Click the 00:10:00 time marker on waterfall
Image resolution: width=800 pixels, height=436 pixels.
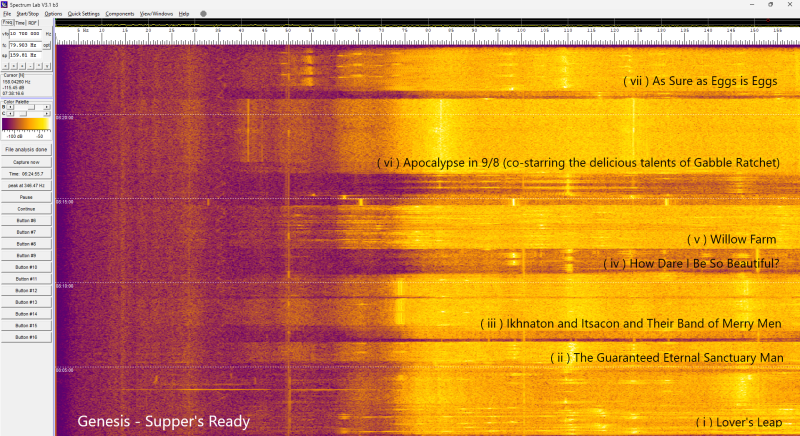(x=65, y=286)
